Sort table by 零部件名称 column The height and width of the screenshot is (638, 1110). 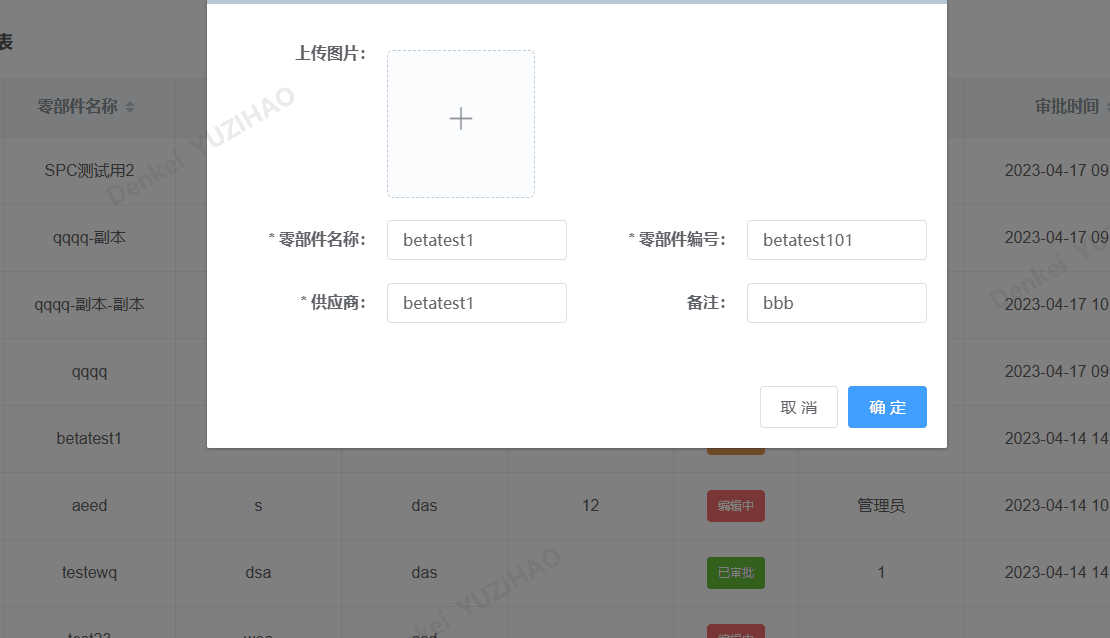pyautogui.click(x=130, y=107)
